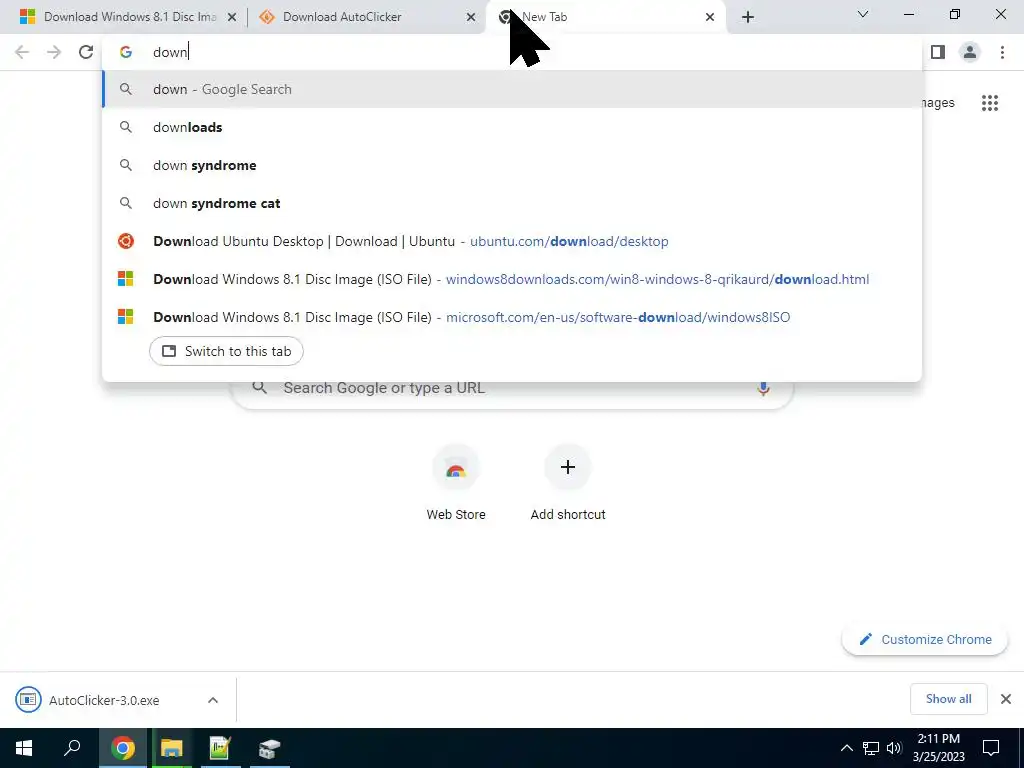Open the green notepad app in taskbar

click(x=220, y=748)
